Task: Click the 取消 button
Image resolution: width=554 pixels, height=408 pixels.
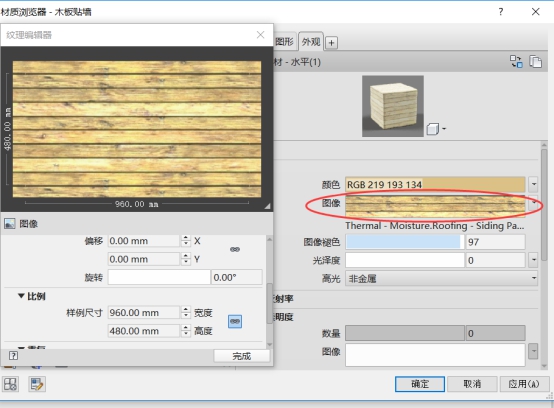Action: pyautogui.click(x=472, y=384)
